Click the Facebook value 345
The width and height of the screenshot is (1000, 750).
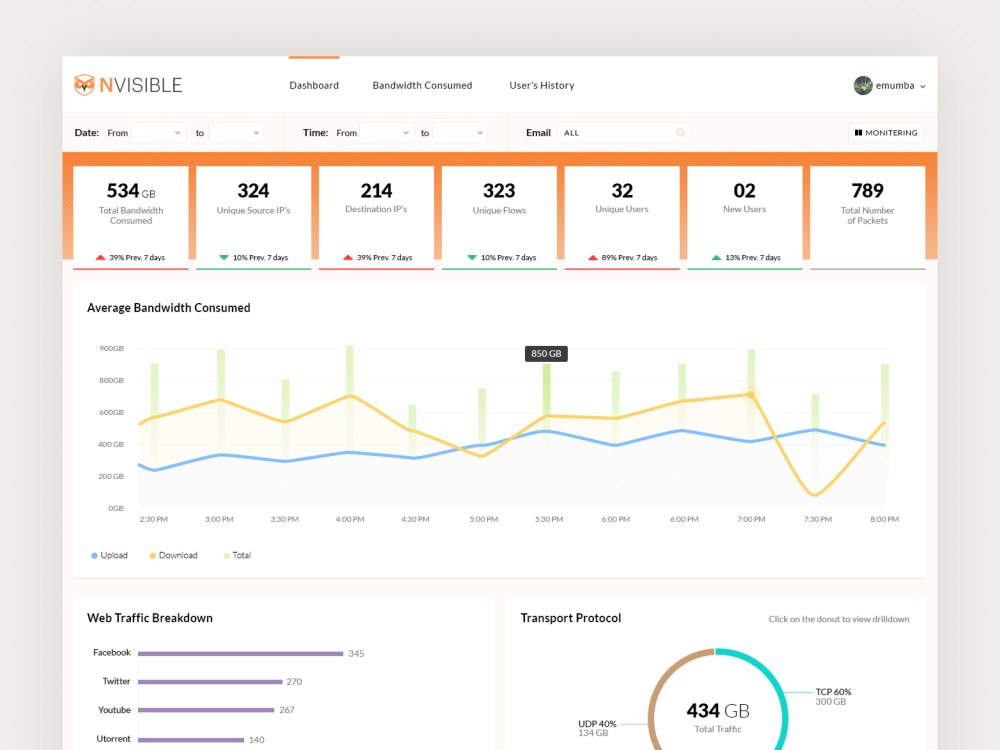point(357,654)
